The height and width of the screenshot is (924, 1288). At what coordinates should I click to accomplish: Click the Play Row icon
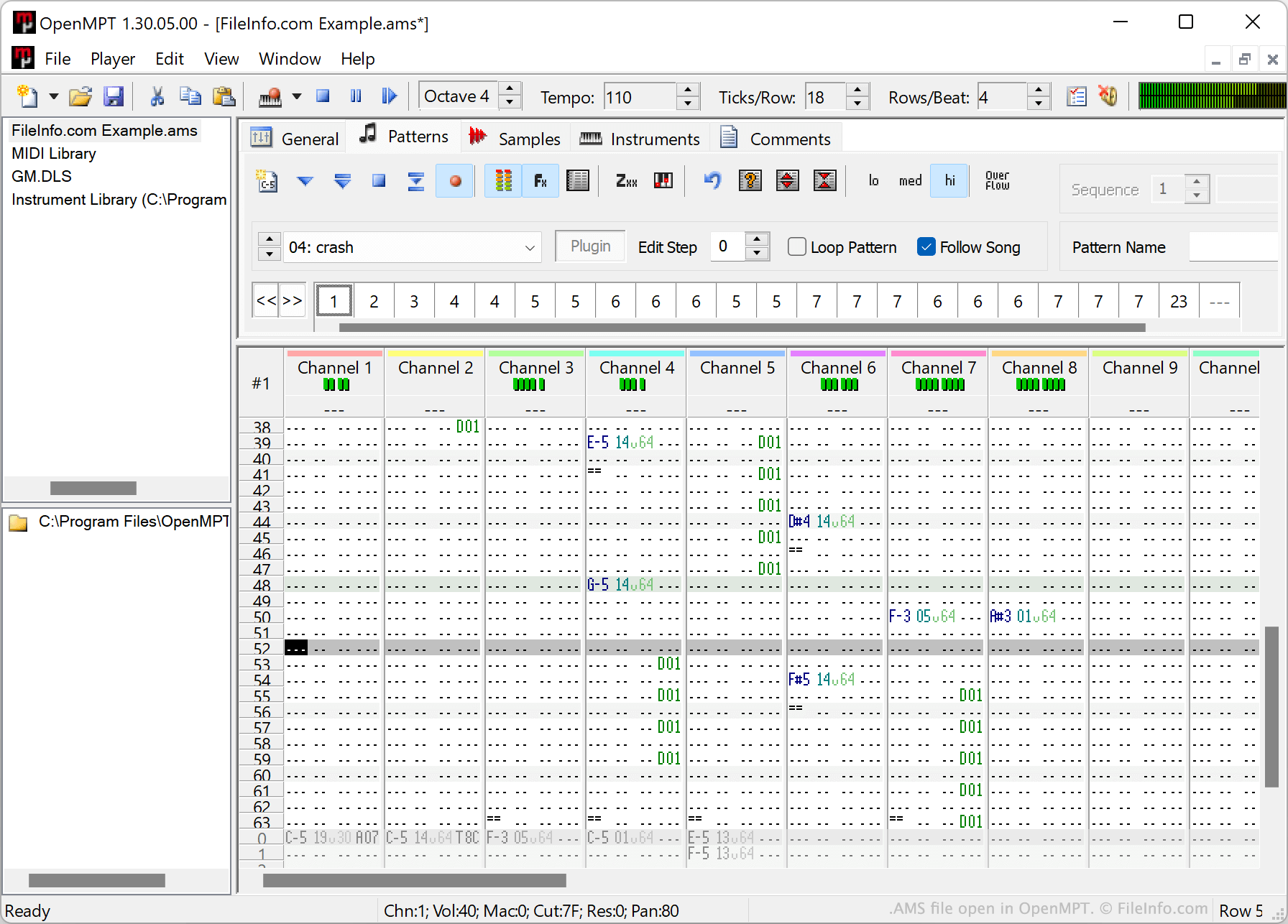point(415,181)
